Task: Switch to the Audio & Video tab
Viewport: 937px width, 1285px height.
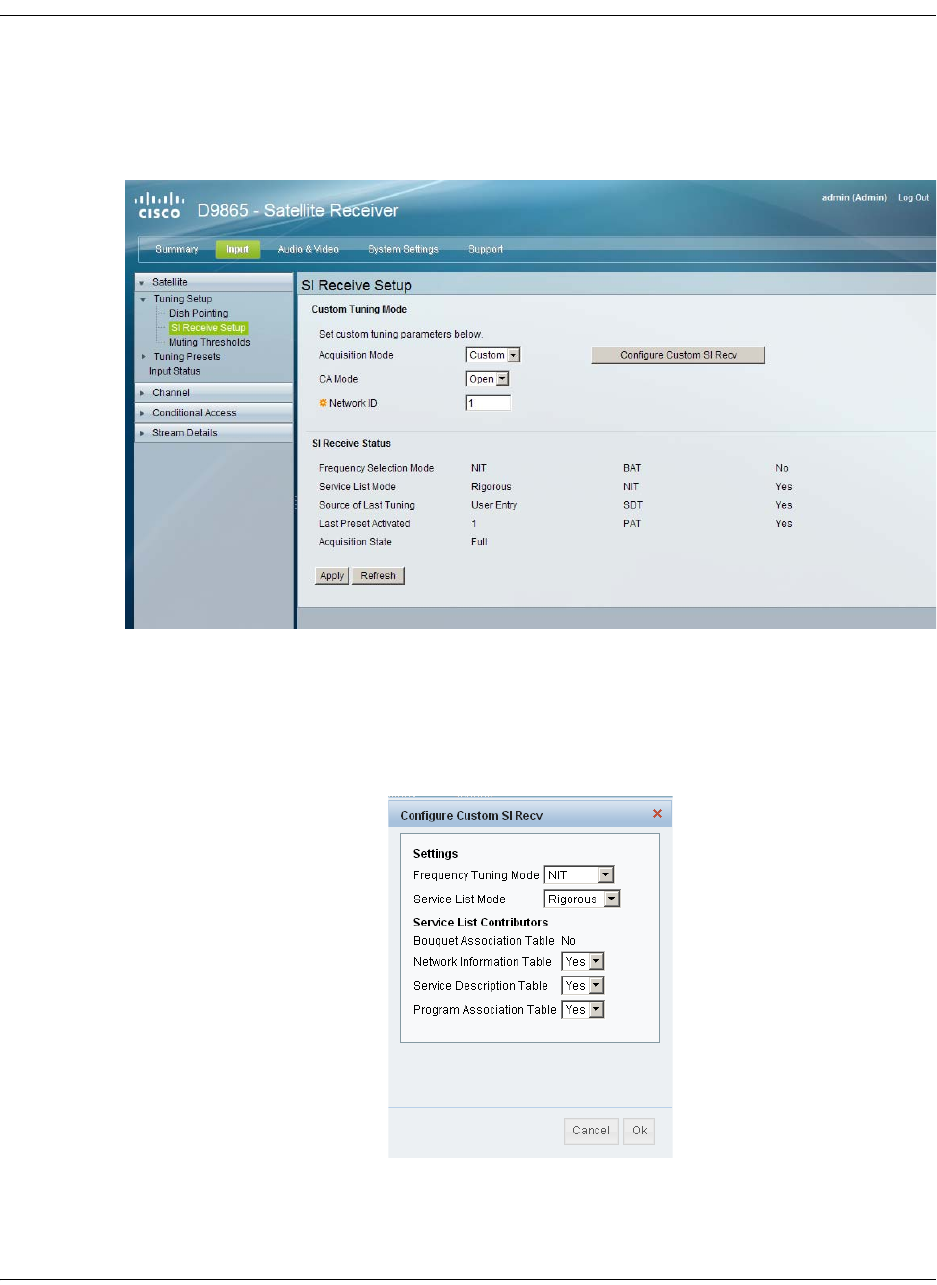Action: (x=308, y=249)
